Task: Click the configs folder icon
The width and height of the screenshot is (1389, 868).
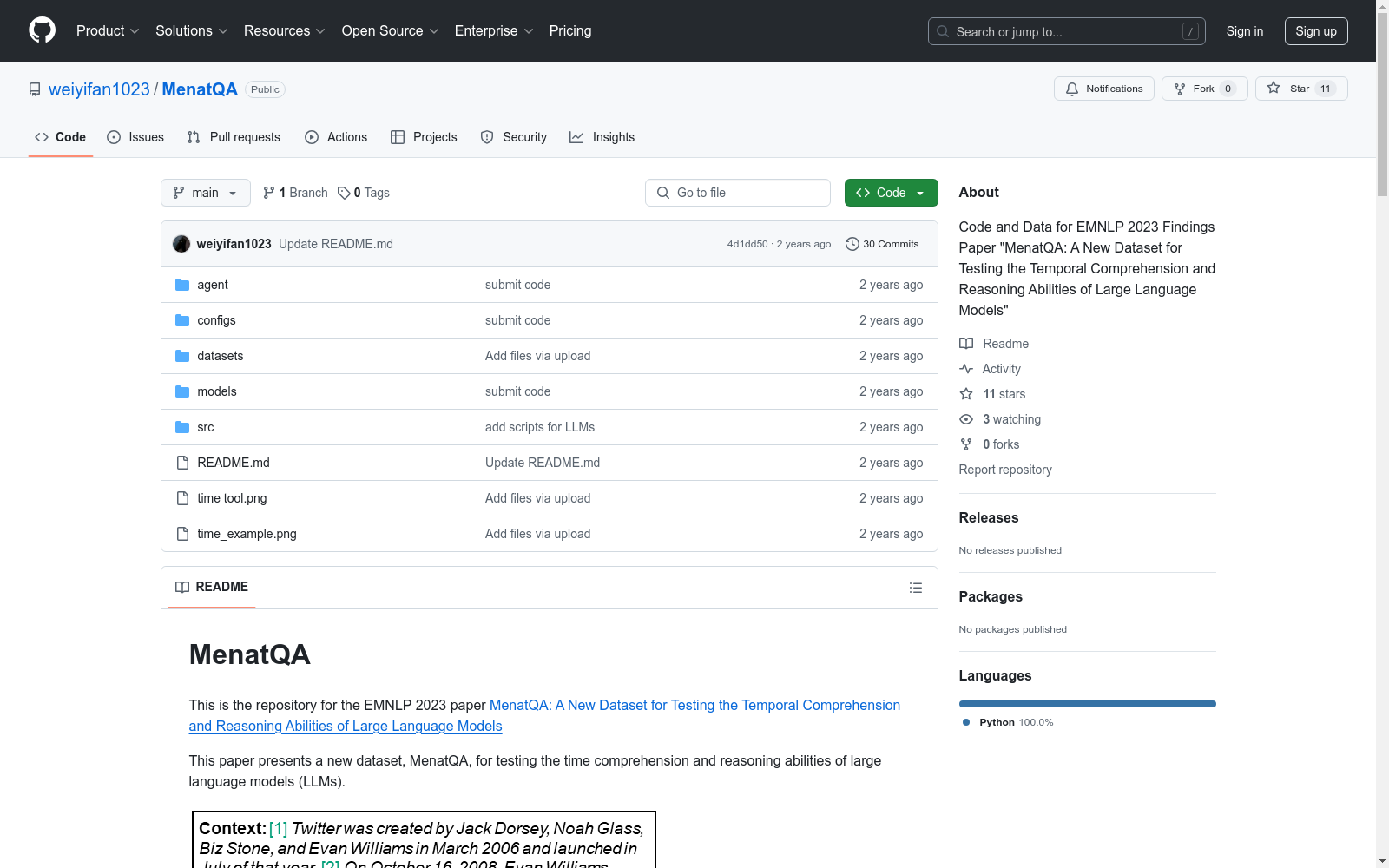Action: click(x=182, y=320)
